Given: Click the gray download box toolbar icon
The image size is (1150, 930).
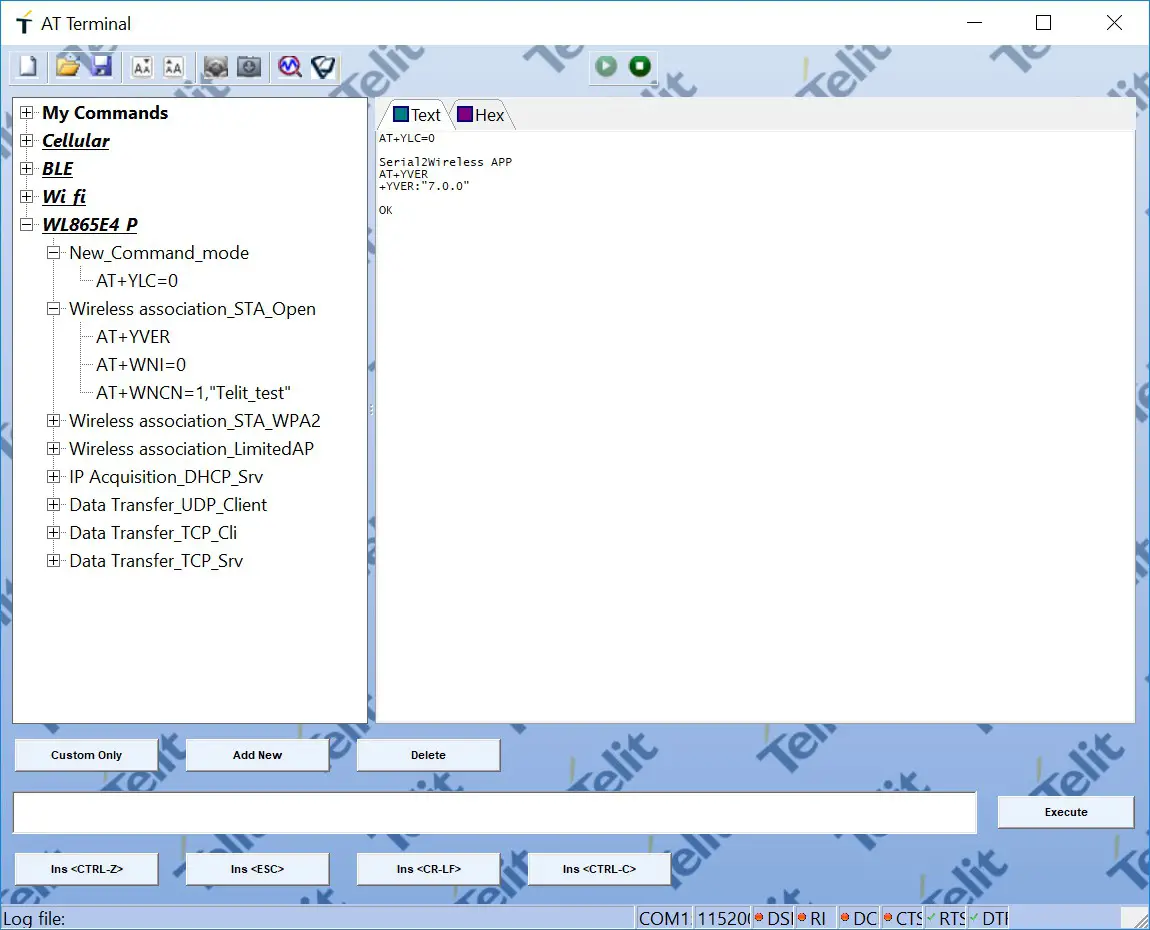Looking at the screenshot, I should point(249,67).
